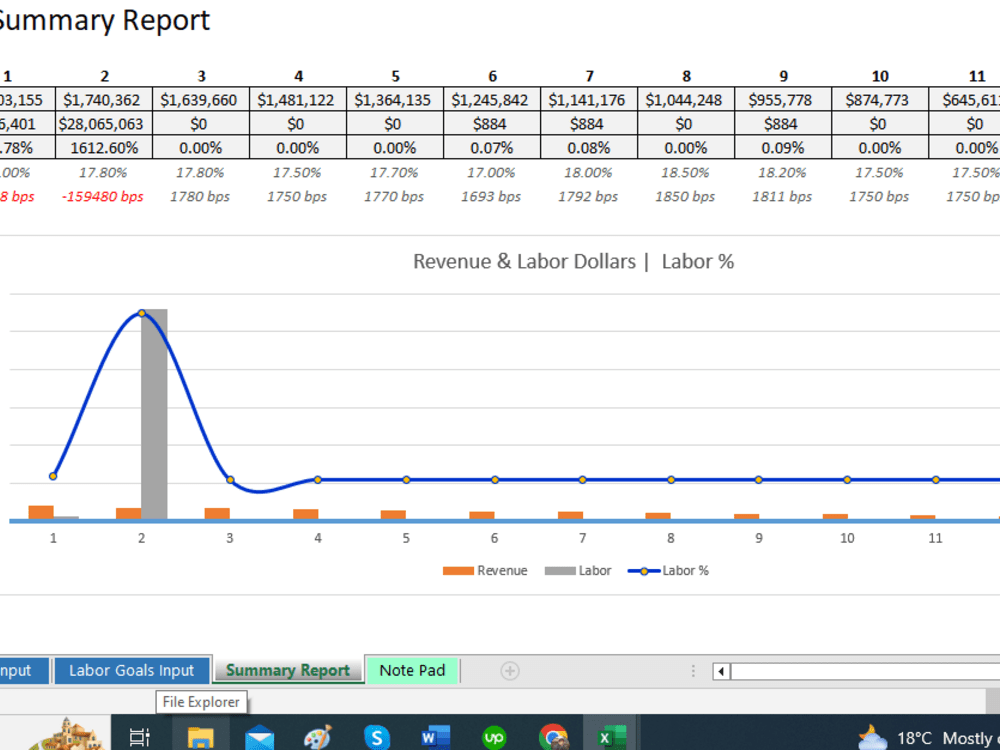1000x750 pixels.
Task: Click the left sheet-navigation arrow
Action: [x=719, y=671]
